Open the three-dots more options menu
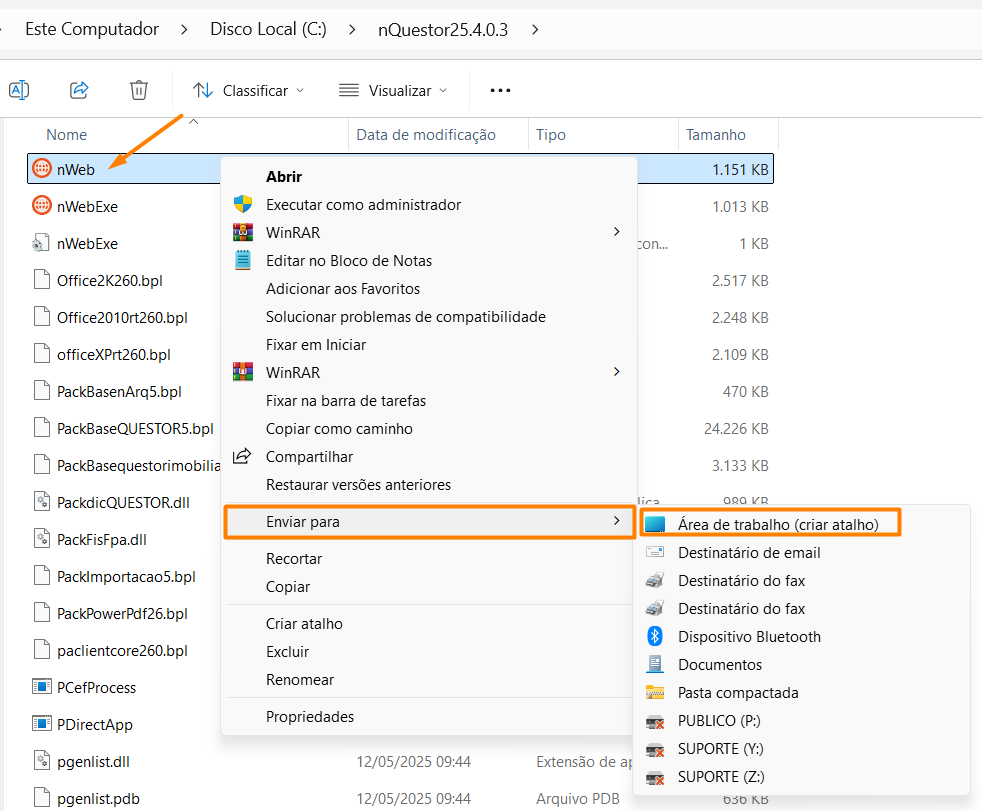The width and height of the screenshot is (982, 811). pyautogui.click(x=500, y=90)
